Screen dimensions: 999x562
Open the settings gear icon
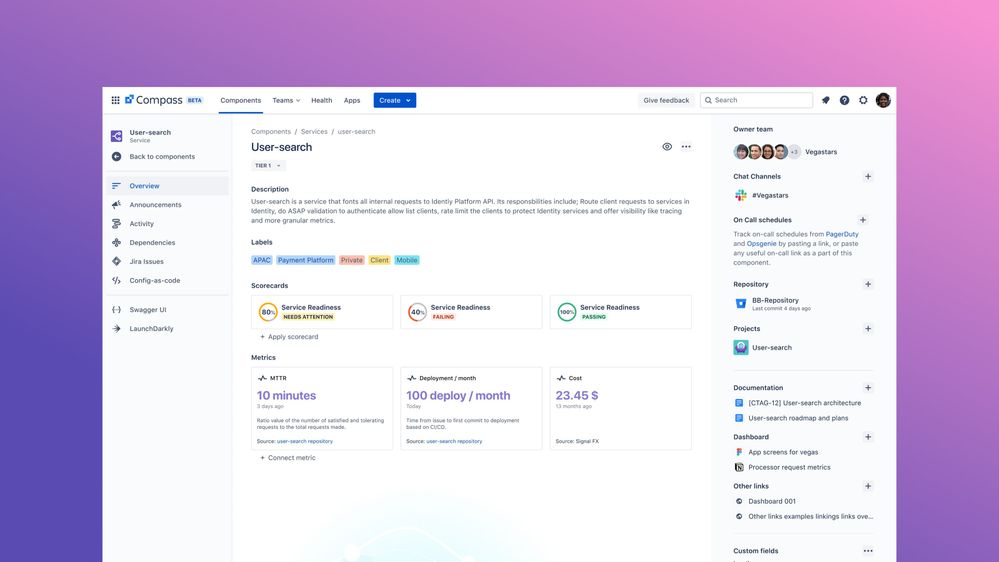863,100
